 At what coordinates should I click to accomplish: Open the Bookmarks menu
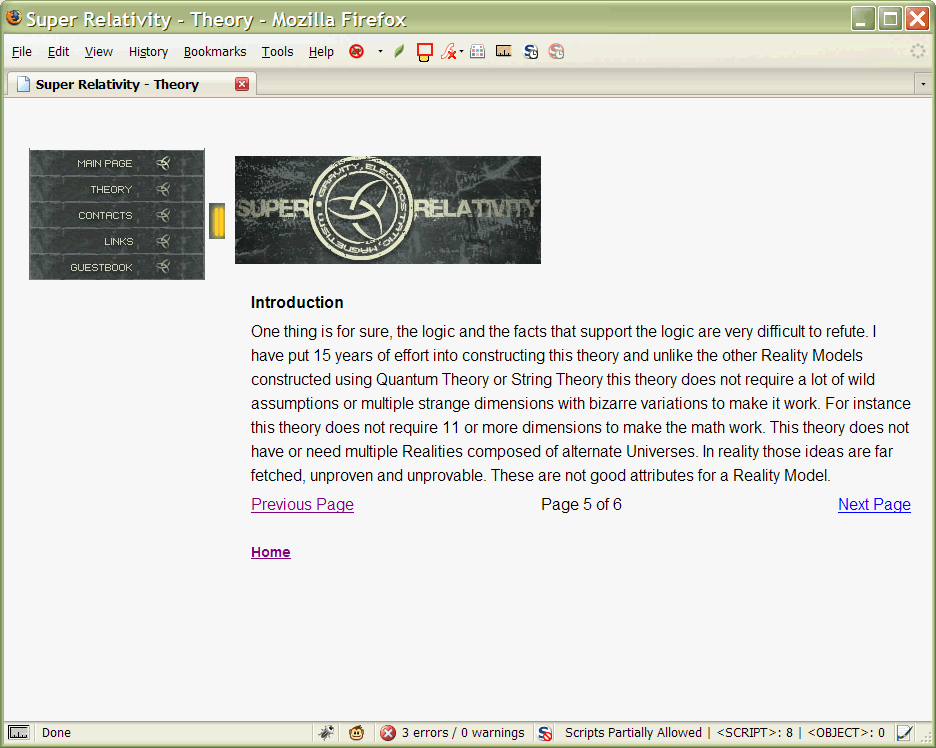click(215, 52)
